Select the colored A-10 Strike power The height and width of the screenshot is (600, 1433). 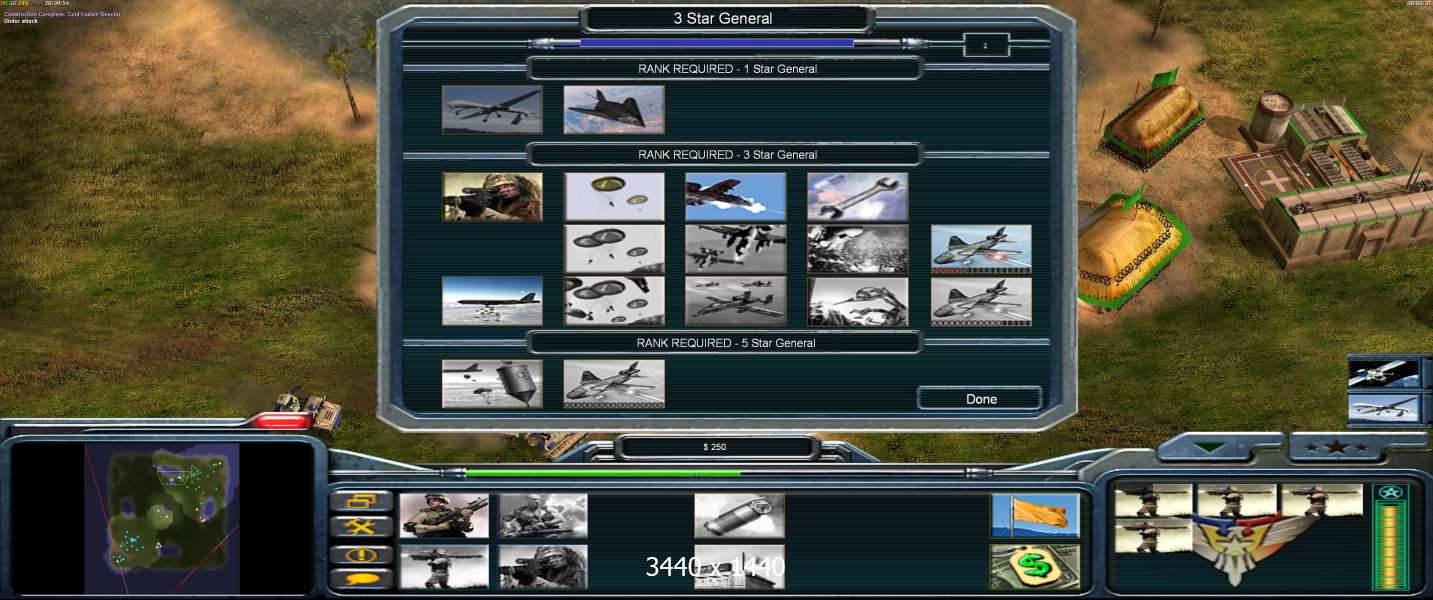click(736, 197)
